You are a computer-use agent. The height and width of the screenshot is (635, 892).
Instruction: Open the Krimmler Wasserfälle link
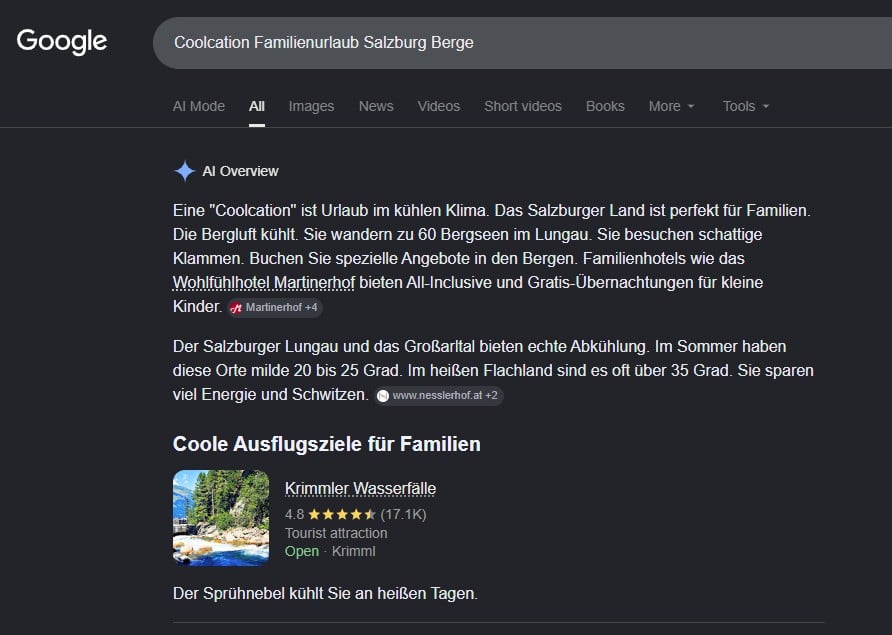(360, 489)
